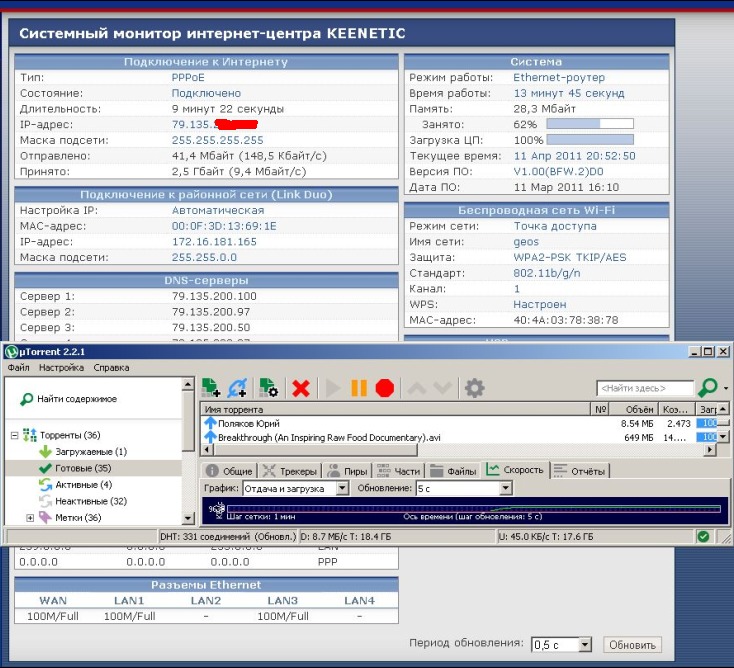The height and width of the screenshot is (668, 734).
Task: Click the torrent list horizontal scrollbar thumb
Action: click(315, 450)
